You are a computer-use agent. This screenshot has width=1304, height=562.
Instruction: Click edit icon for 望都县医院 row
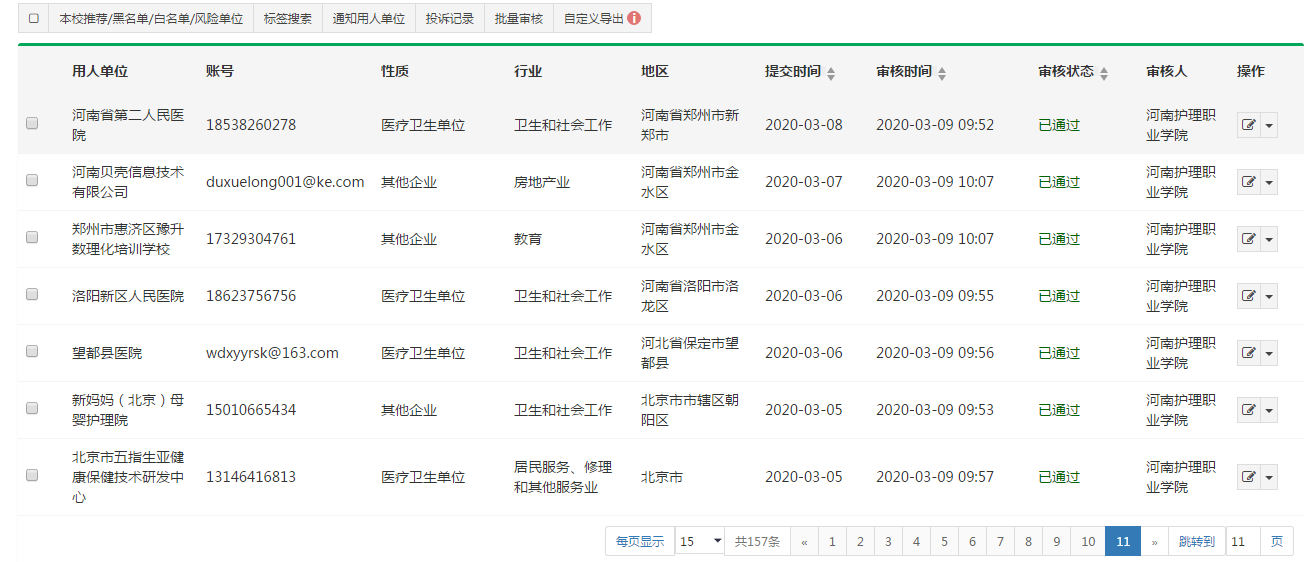[x=1248, y=353]
